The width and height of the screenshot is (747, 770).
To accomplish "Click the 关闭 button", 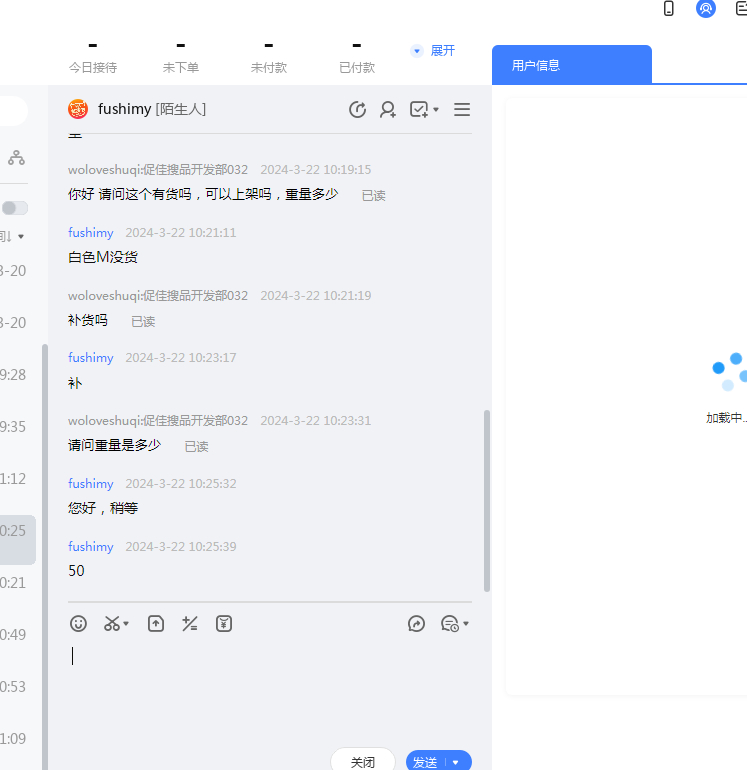I will pos(363,762).
